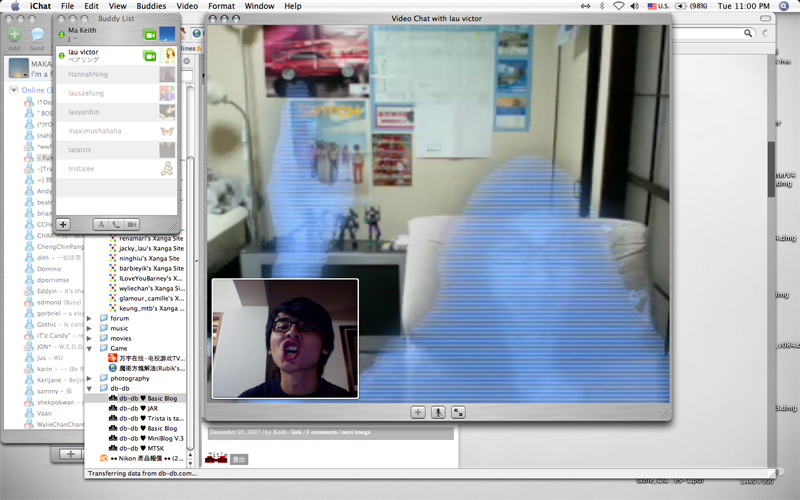The width and height of the screenshot is (800, 500).
Task: Click the self-preview video thumbnail
Action: (285, 338)
